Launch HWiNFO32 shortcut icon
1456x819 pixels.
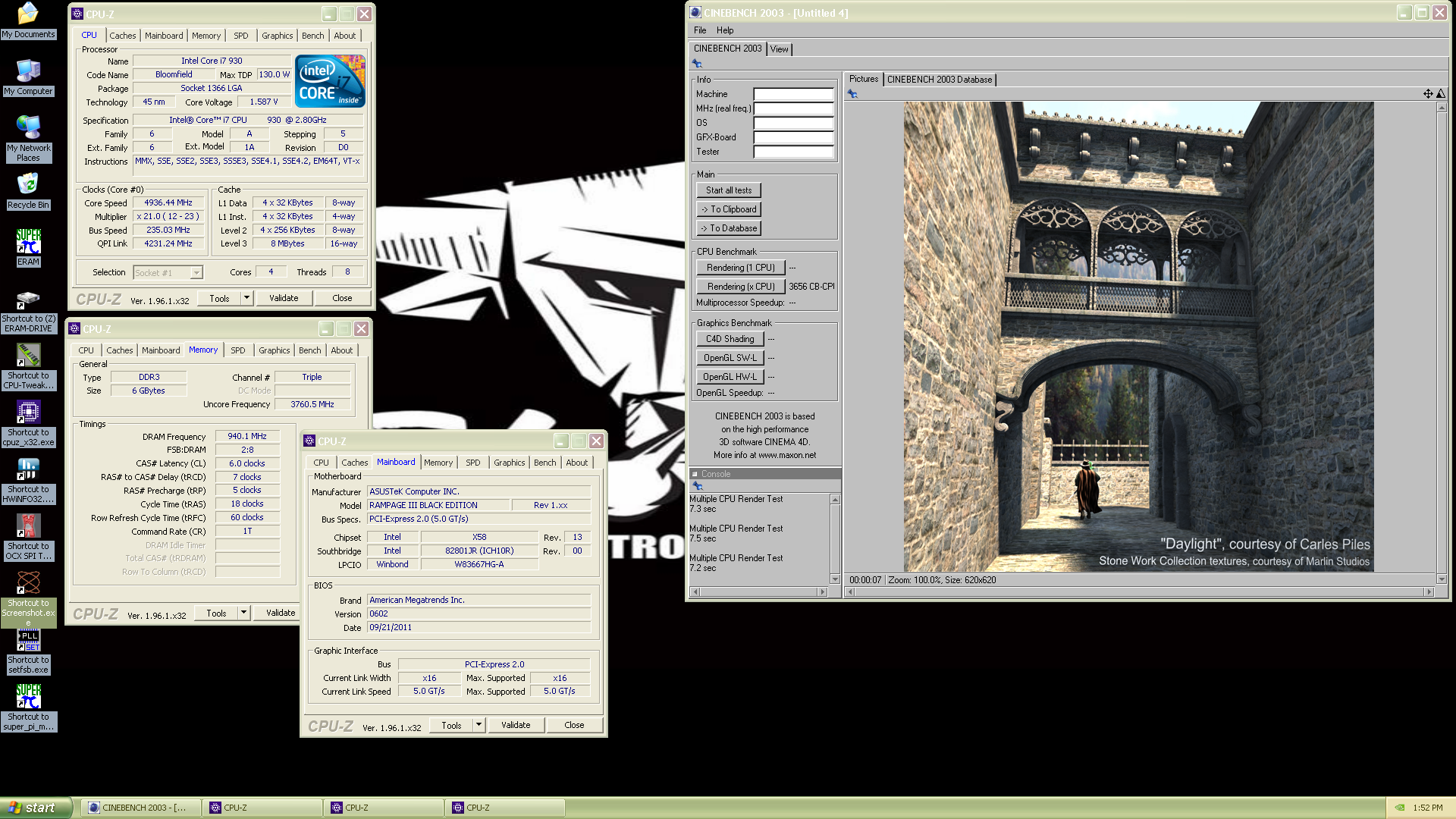click(x=28, y=481)
